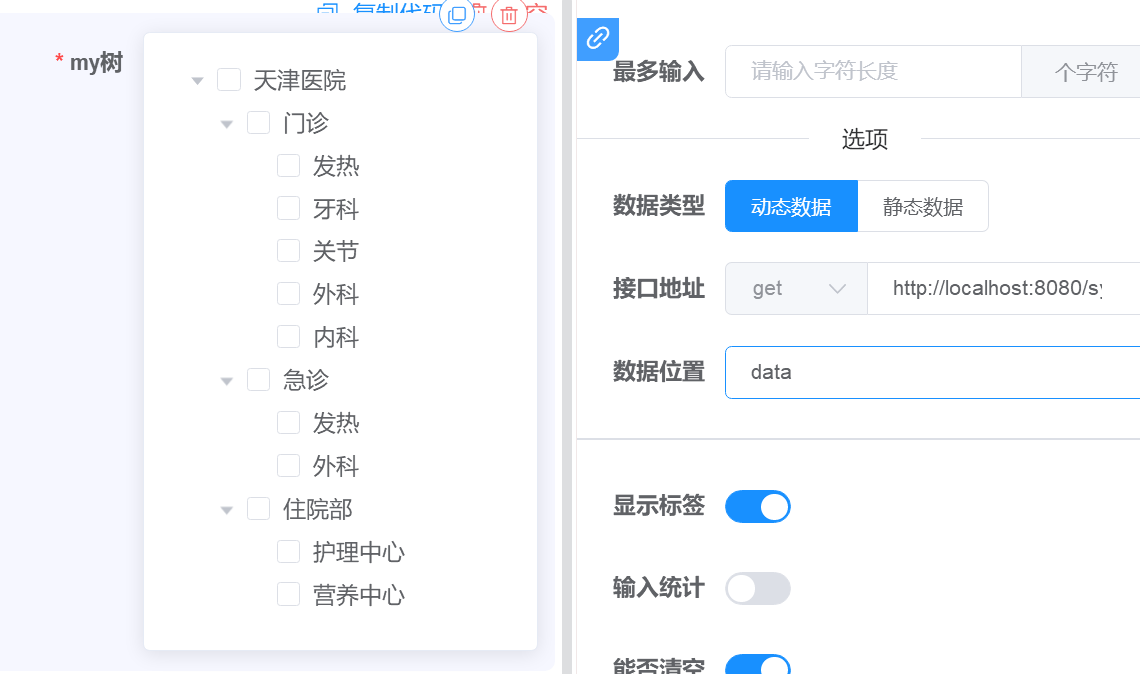
Task: Toggle the 能否清空 switch
Action: click(x=758, y=664)
